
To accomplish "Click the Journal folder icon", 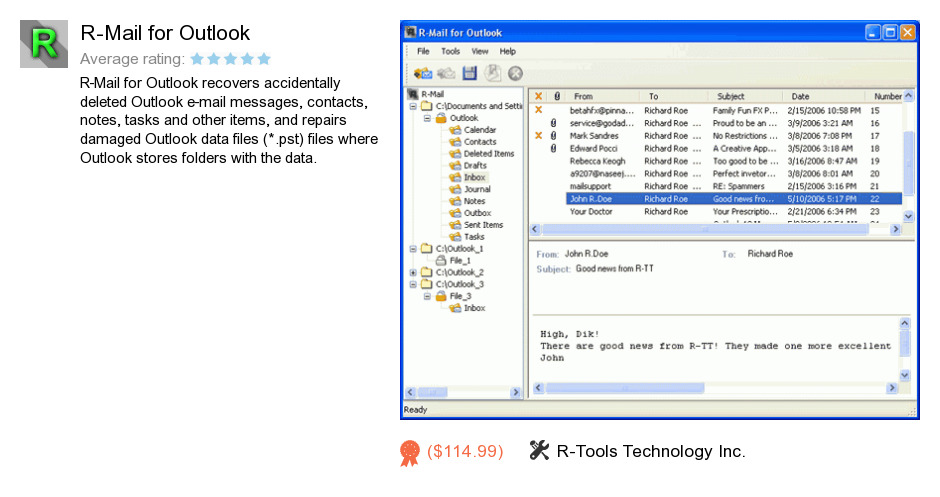I will click(455, 189).
